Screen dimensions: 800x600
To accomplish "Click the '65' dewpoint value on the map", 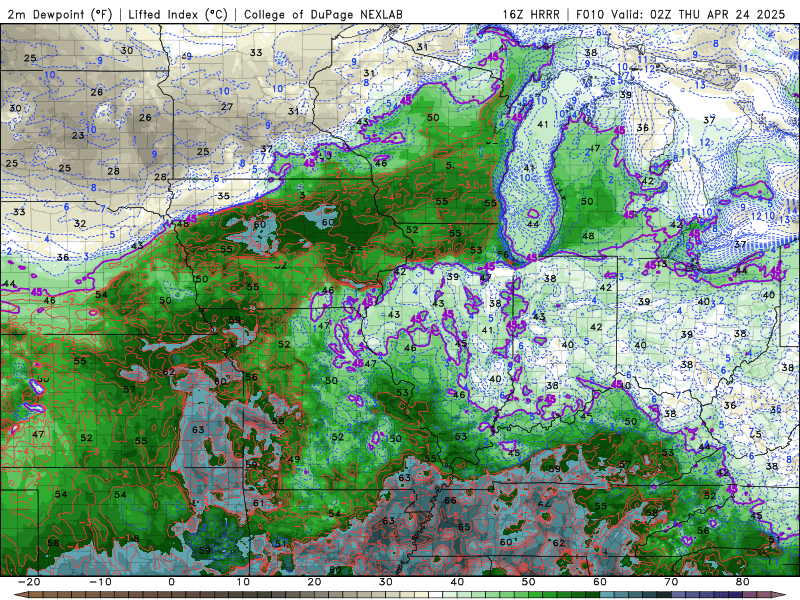I will [464, 527].
